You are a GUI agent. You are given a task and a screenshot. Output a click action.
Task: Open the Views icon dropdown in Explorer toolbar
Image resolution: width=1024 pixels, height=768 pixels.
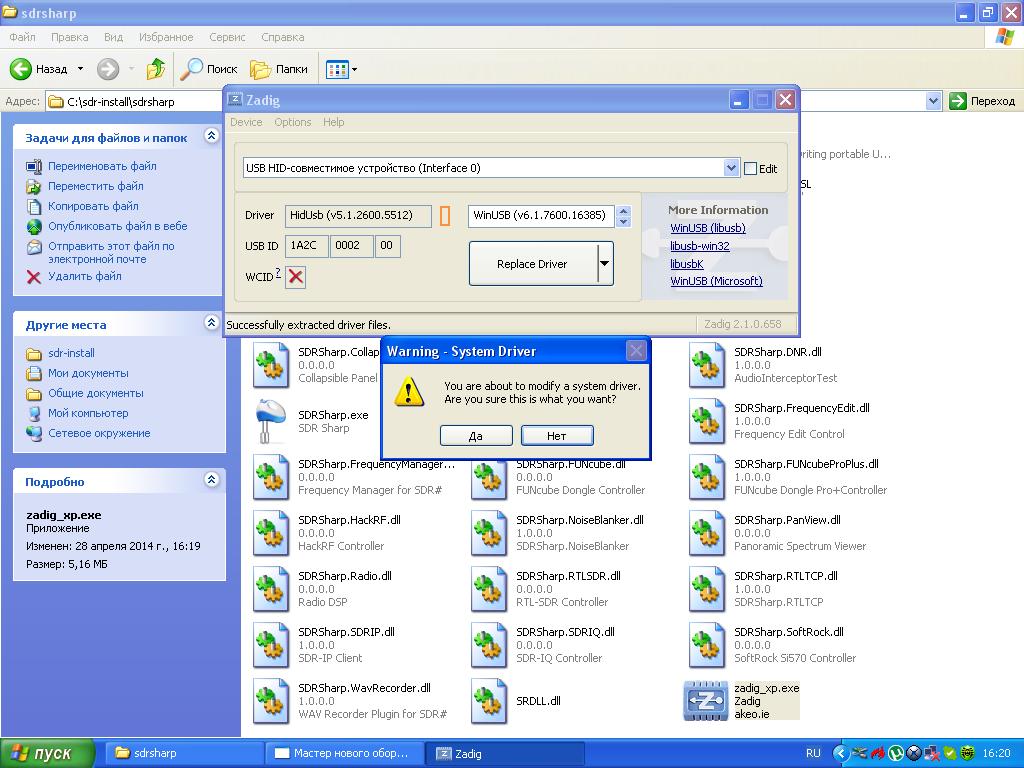click(x=342, y=69)
